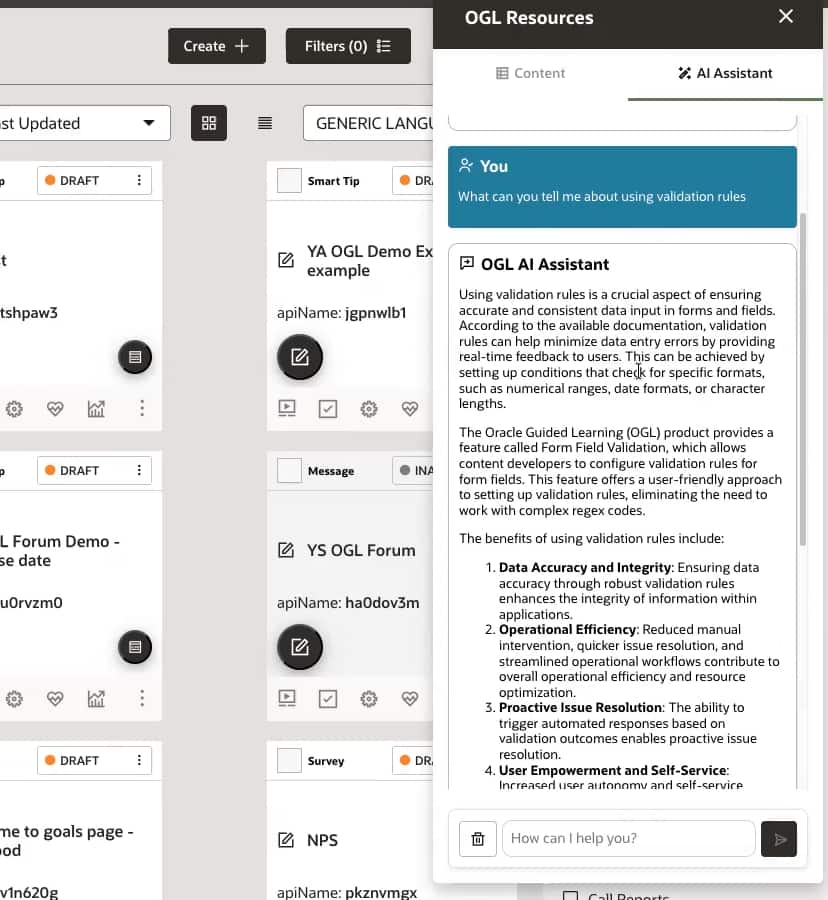This screenshot has height=900, width=828.
Task: Click the AI chat panel scrollbar
Action: pyautogui.click(x=803, y=379)
